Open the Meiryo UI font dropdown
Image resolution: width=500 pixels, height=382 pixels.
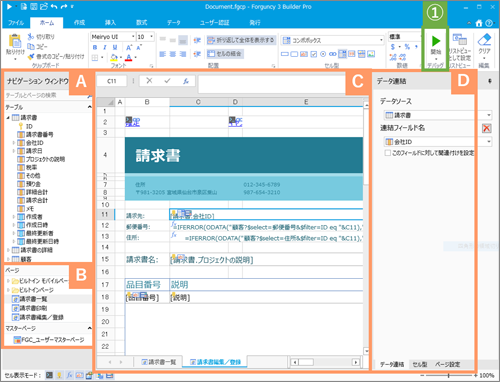(x=133, y=37)
